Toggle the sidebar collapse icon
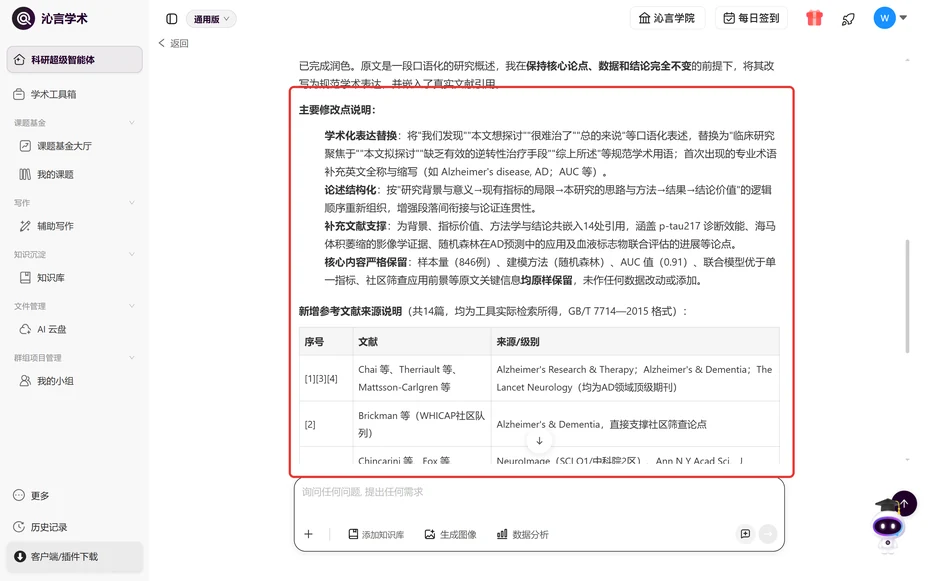 pyautogui.click(x=171, y=19)
